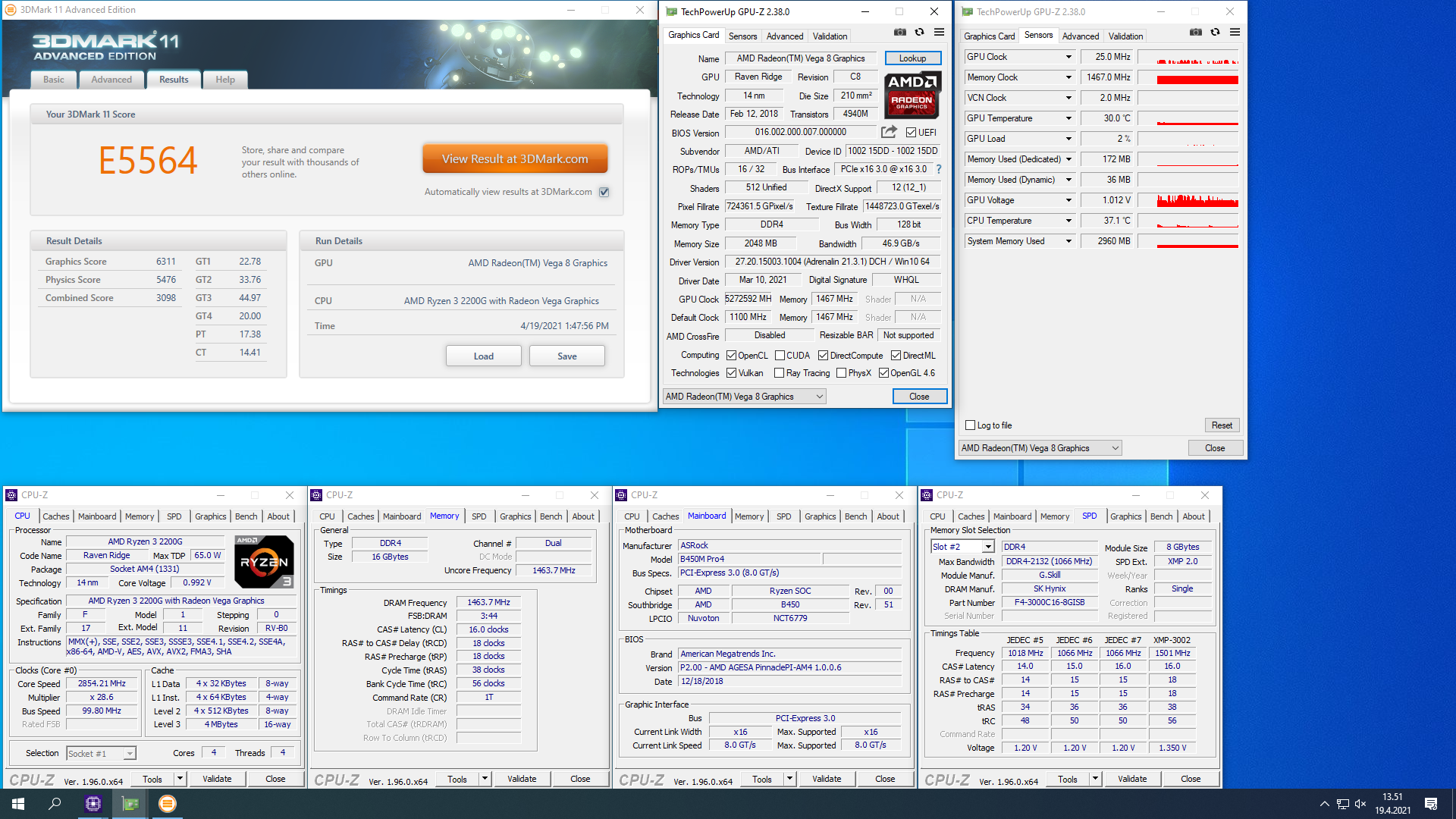Image resolution: width=1456 pixels, height=819 pixels.
Task: Click AMD Radeon Graphics logo in GPU-Z
Action: [912, 95]
